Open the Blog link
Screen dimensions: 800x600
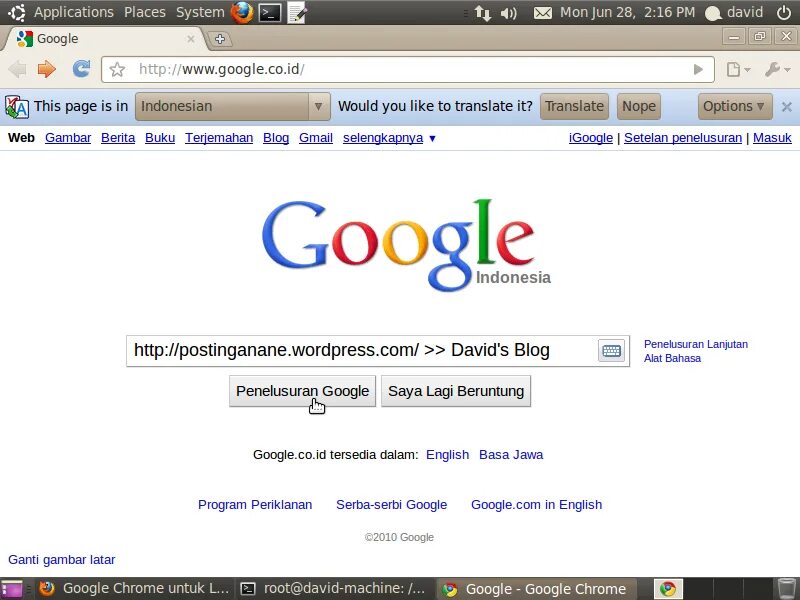tap(276, 138)
